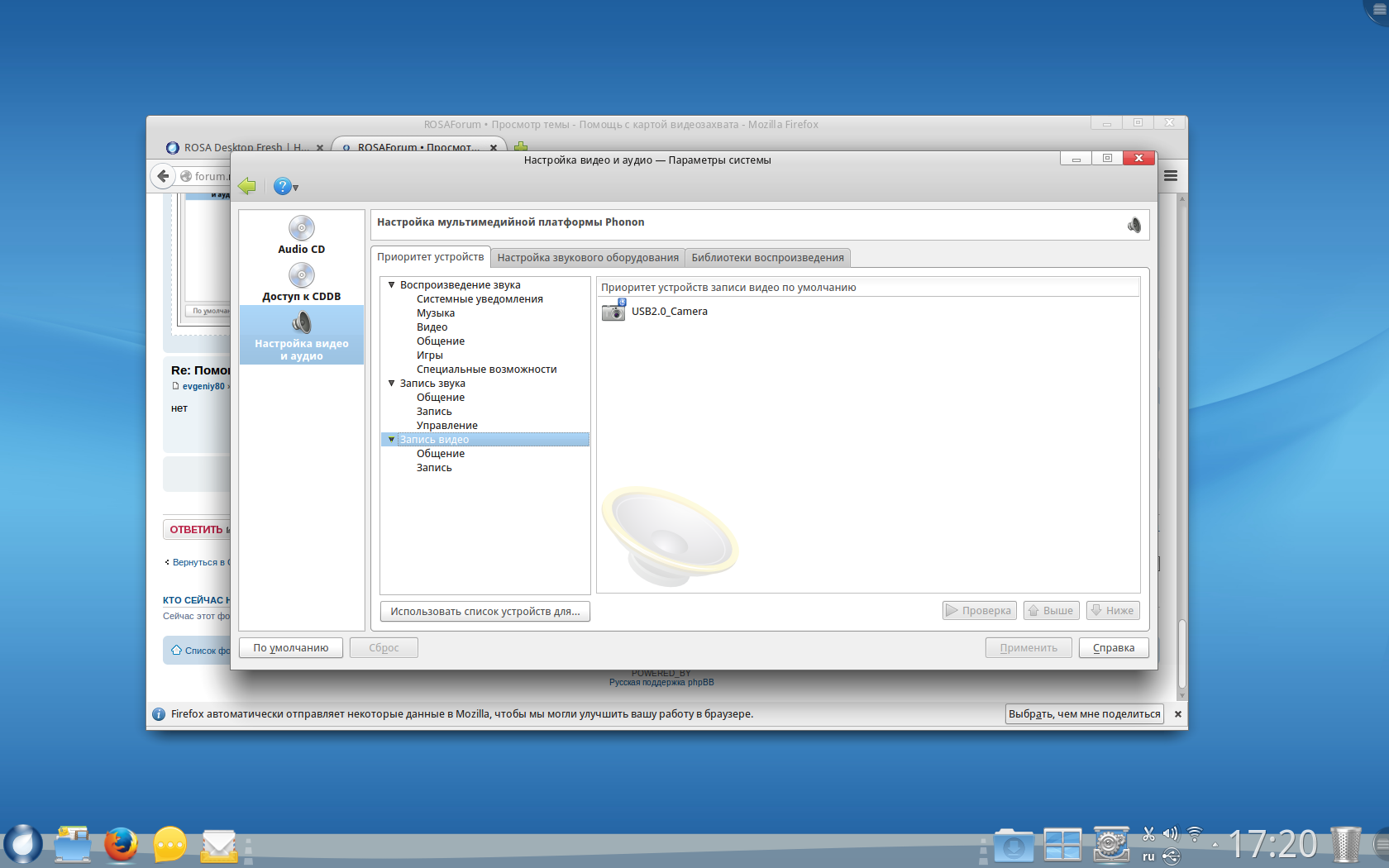
Task: Click Firefox icon in the panel
Action: tap(121, 845)
